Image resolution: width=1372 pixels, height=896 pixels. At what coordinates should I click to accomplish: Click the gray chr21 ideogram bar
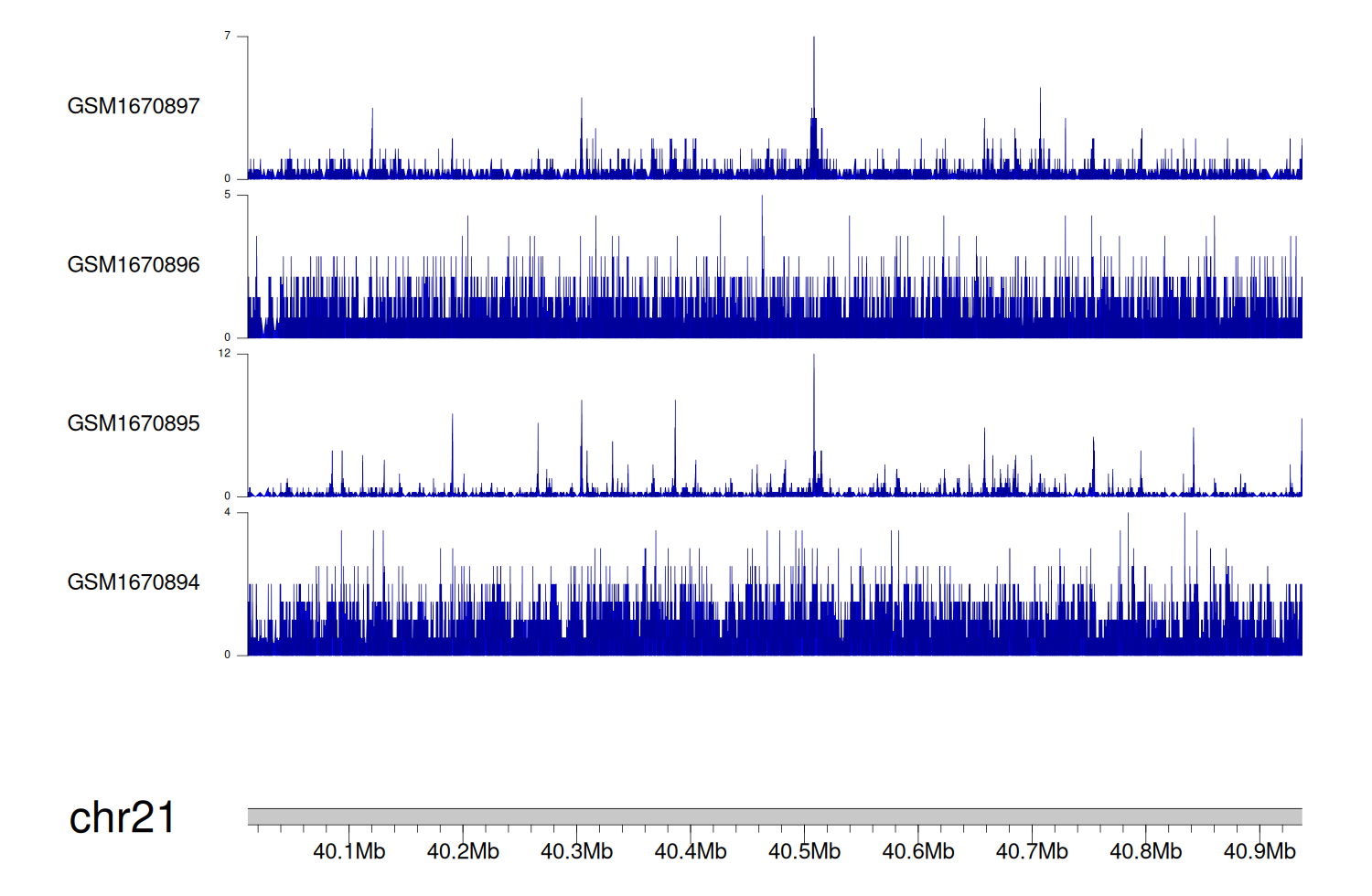[x=774, y=816]
